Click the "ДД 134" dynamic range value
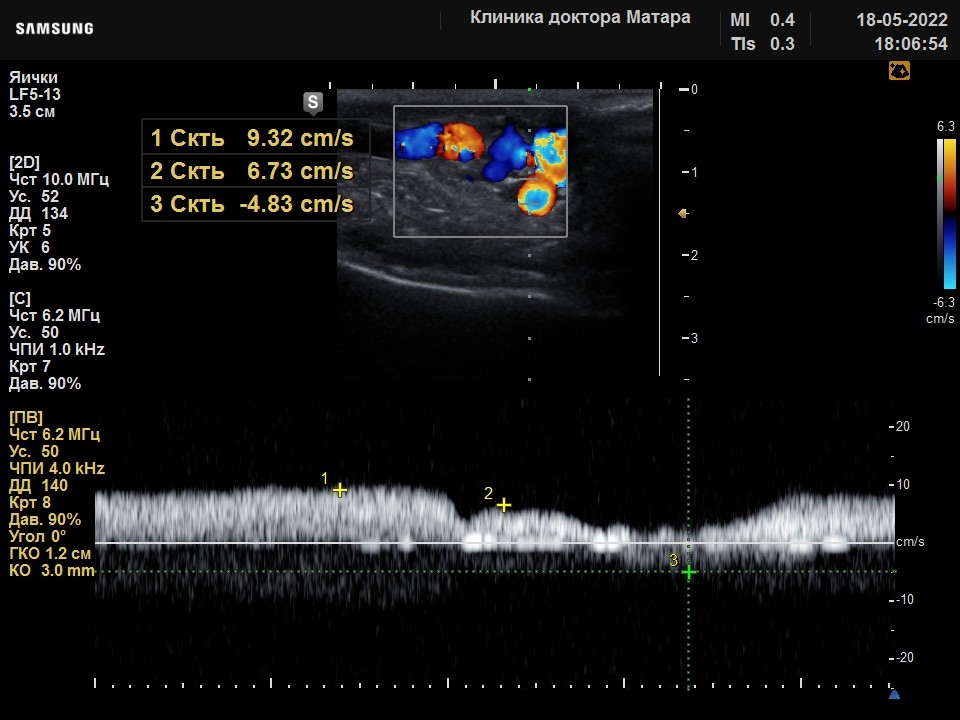The width and height of the screenshot is (960, 720). pos(38,214)
